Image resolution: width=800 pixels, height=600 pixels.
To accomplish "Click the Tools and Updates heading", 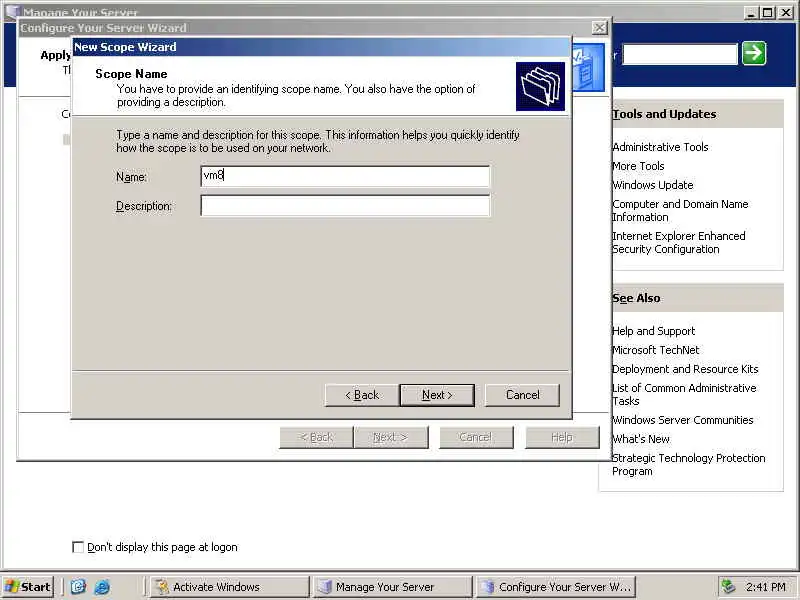I will click(664, 114).
